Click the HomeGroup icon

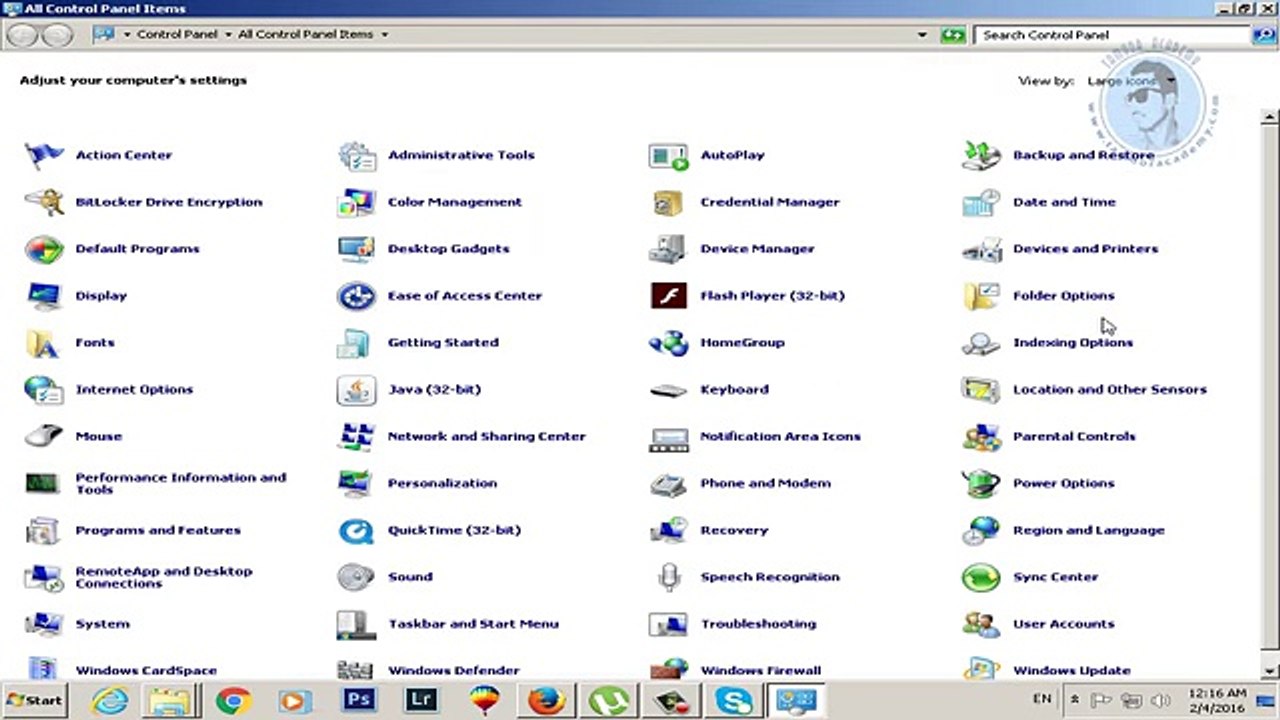click(x=668, y=343)
